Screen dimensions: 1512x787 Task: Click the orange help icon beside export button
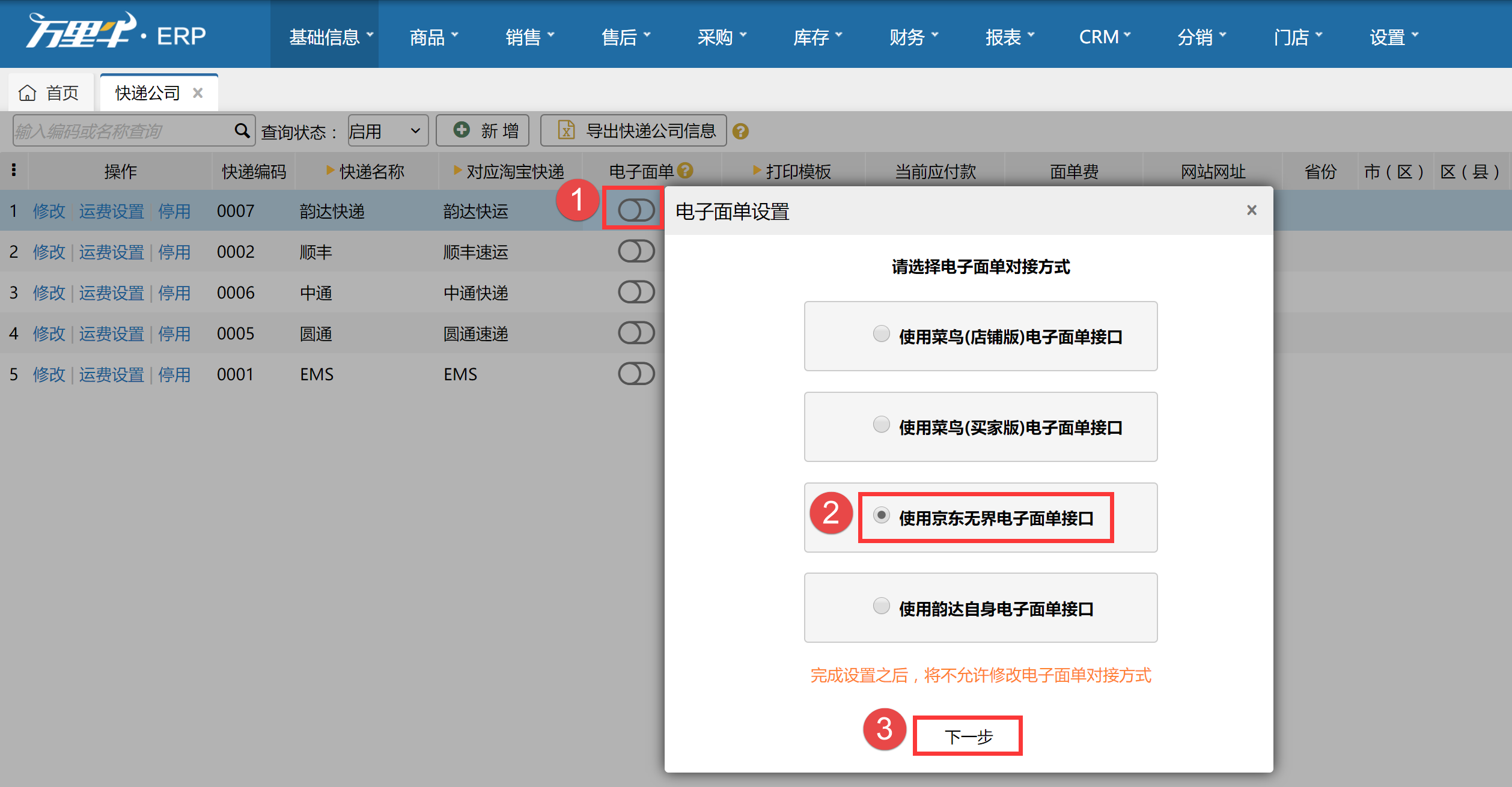[740, 131]
